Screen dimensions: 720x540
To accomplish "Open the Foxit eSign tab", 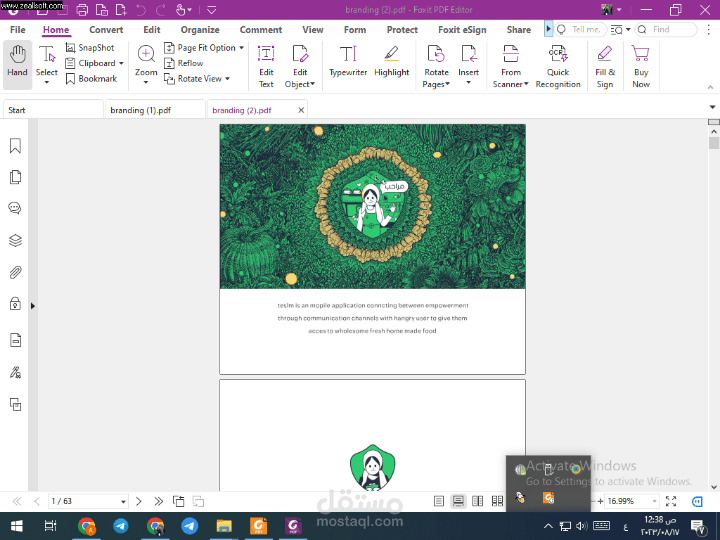I will [x=462, y=30].
